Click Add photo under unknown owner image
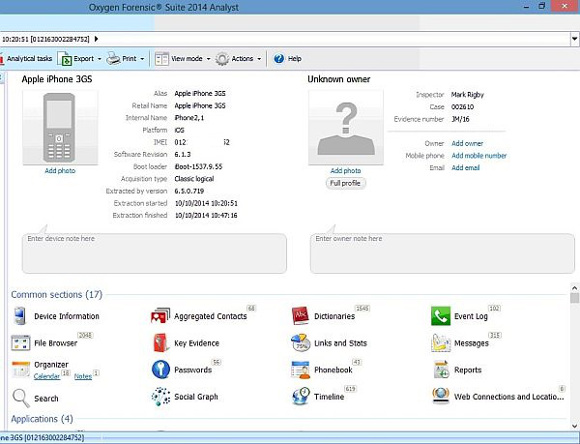Screen dimensions: 580x444 pos(345,171)
